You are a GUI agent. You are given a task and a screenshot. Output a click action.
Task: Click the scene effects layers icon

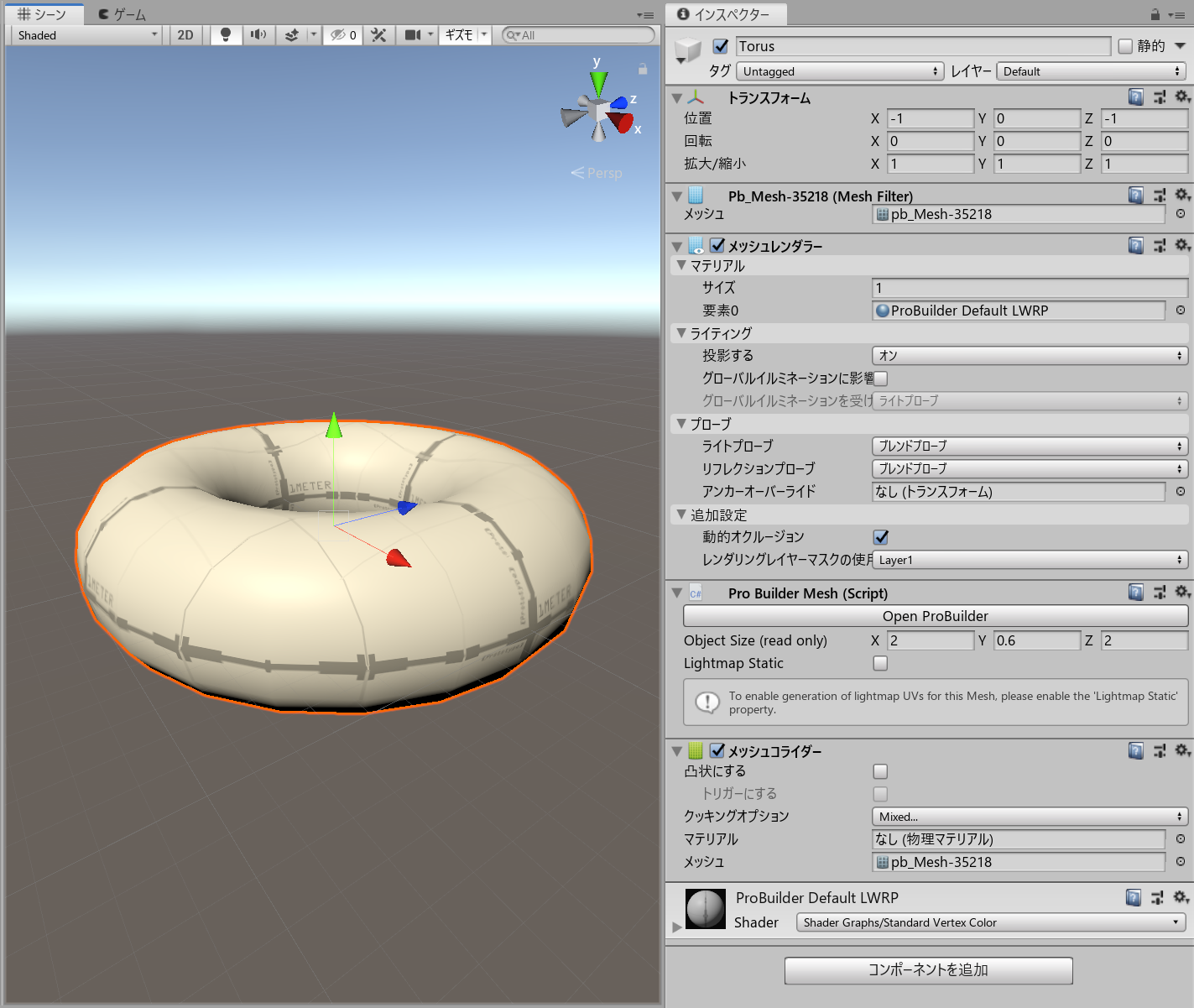291,34
